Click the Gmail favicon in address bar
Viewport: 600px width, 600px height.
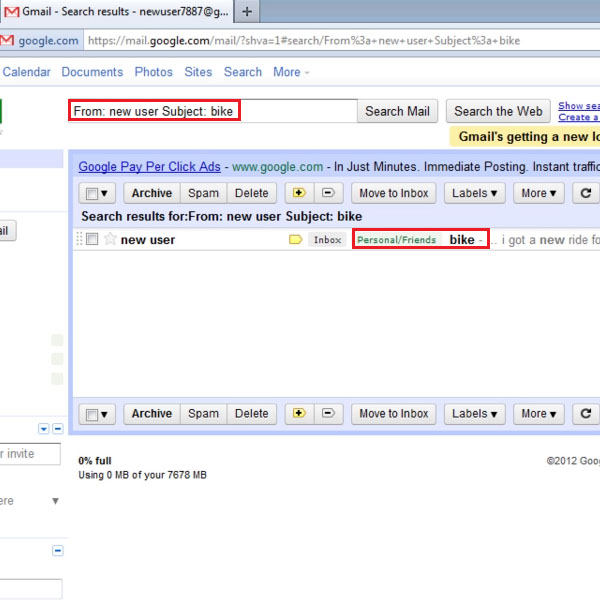pyautogui.click(x=7, y=41)
